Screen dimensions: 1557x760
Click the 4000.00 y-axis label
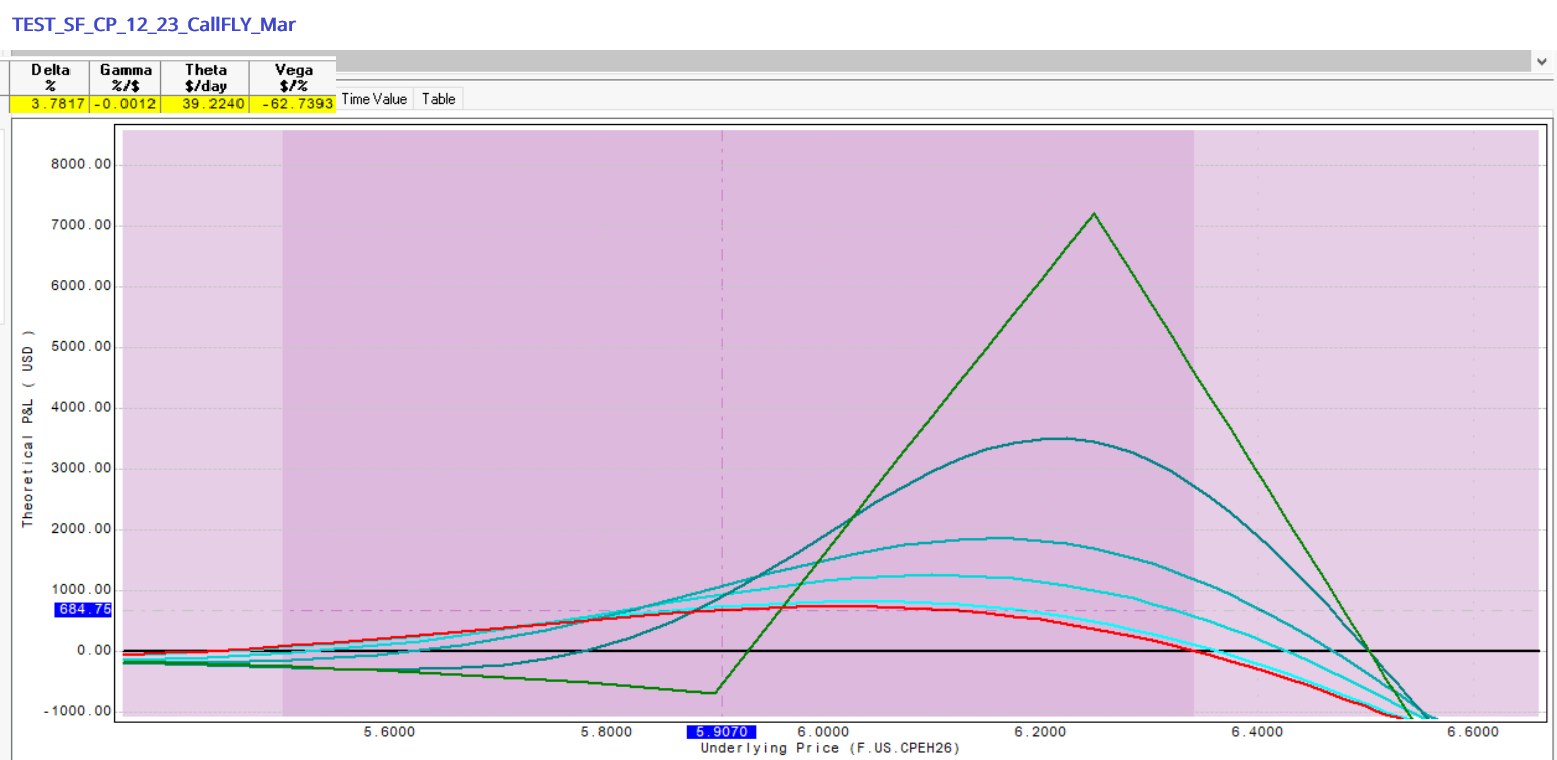(x=82, y=408)
